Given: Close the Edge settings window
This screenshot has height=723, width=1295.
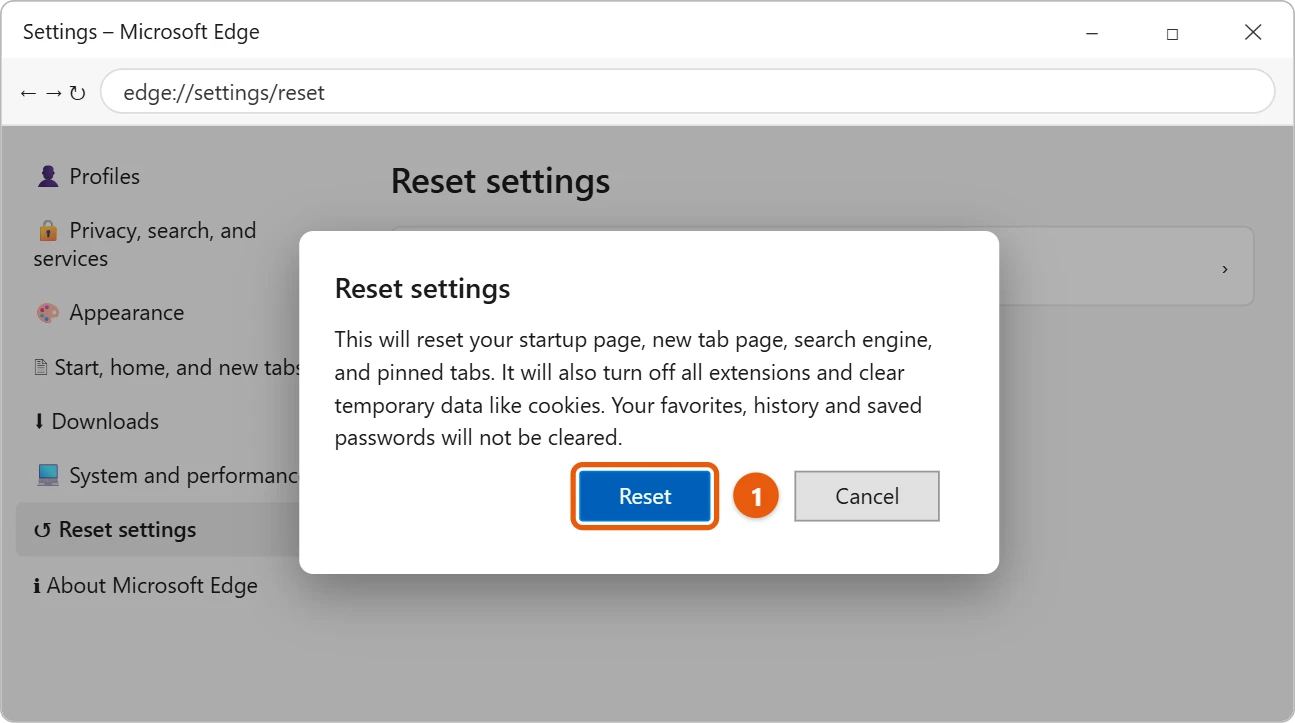Looking at the screenshot, I should (x=1253, y=33).
